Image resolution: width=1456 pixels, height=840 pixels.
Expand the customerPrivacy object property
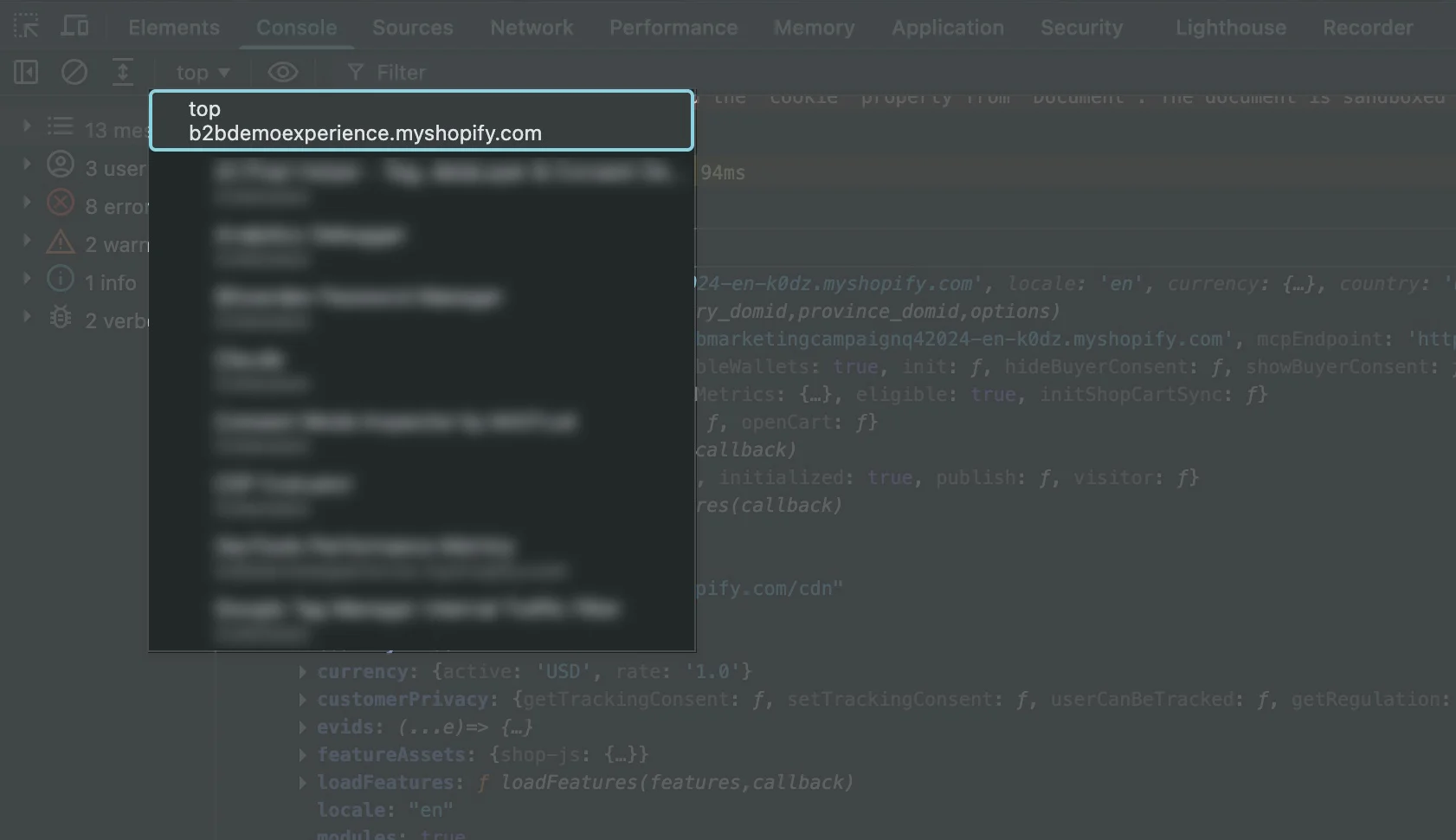point(302,700)
